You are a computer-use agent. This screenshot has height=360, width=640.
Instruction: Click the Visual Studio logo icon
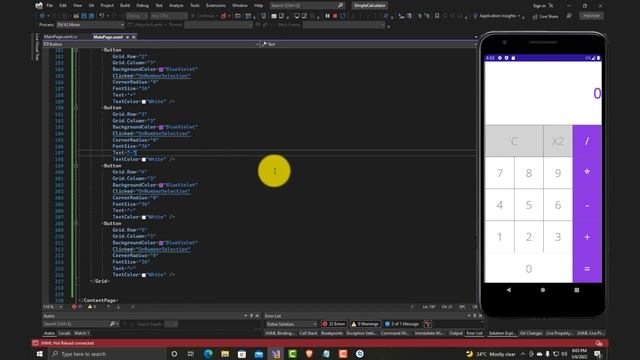click(39, 5)
